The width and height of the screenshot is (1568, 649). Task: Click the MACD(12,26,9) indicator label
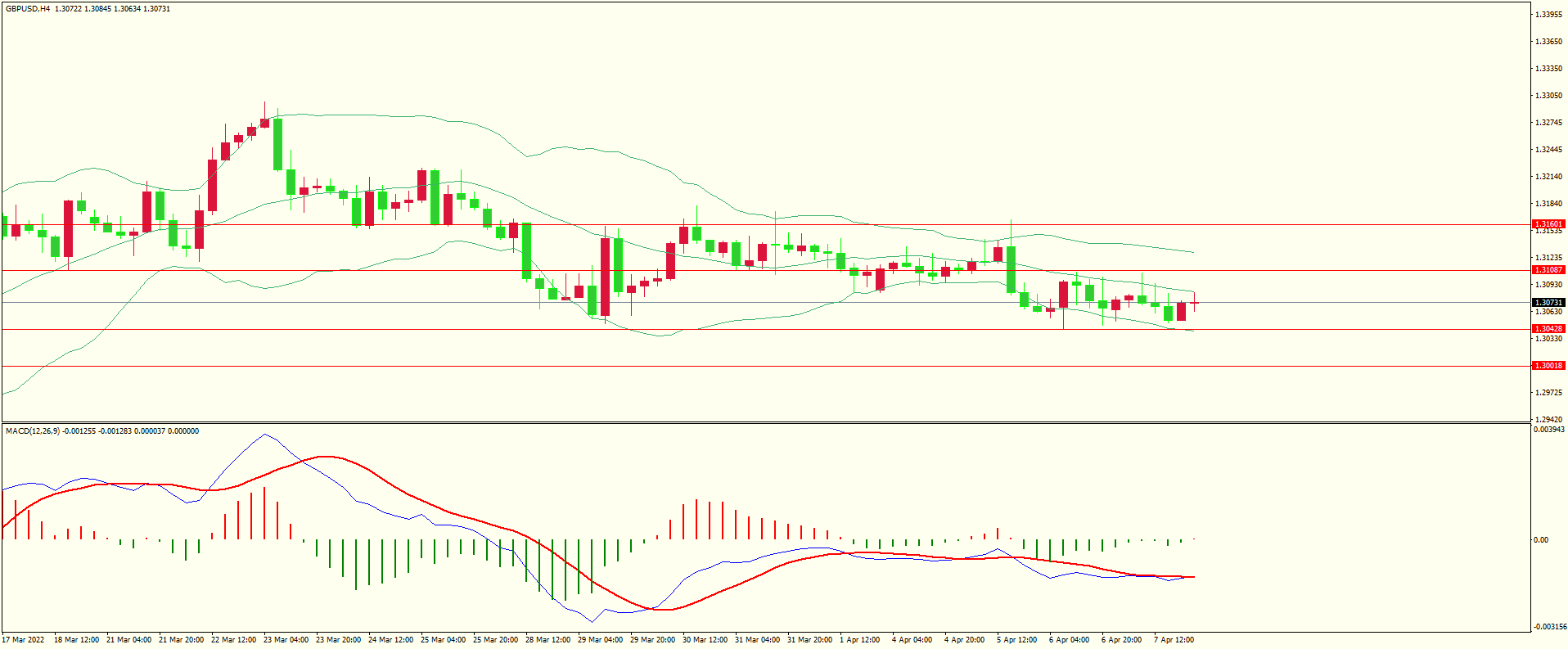pos(33,431)
